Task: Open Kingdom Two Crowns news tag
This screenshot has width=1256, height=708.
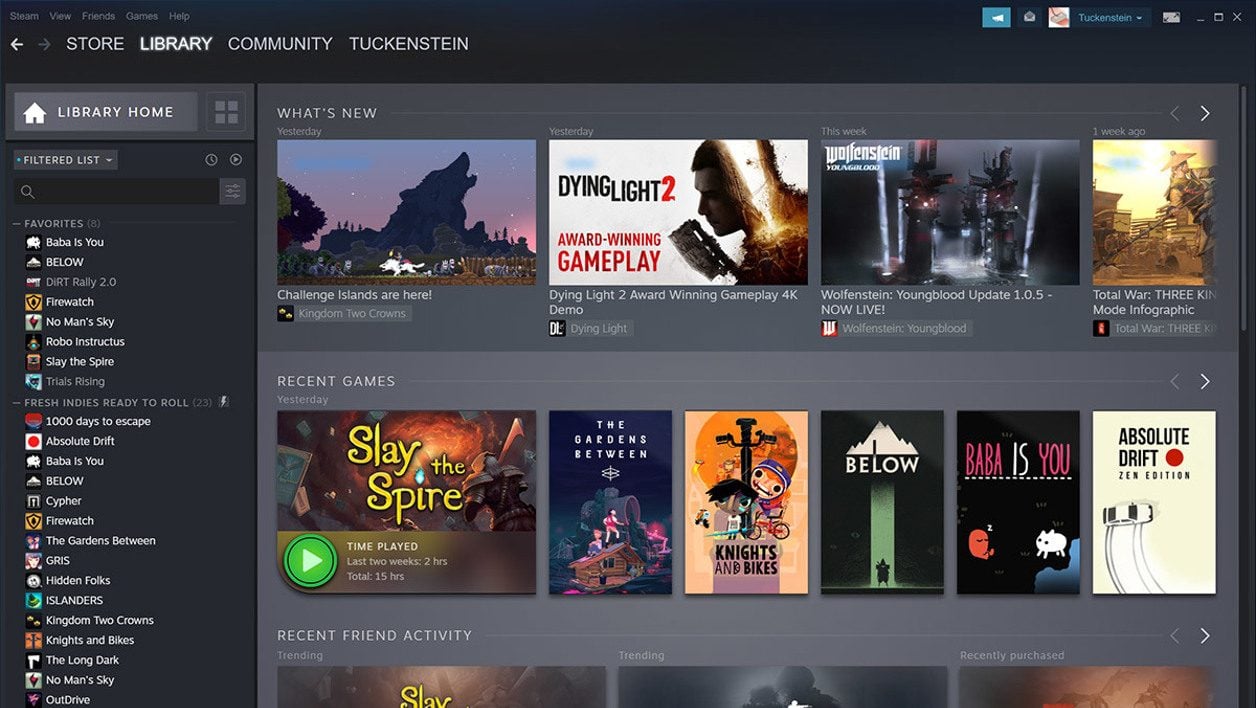Action: pos(343,314)
